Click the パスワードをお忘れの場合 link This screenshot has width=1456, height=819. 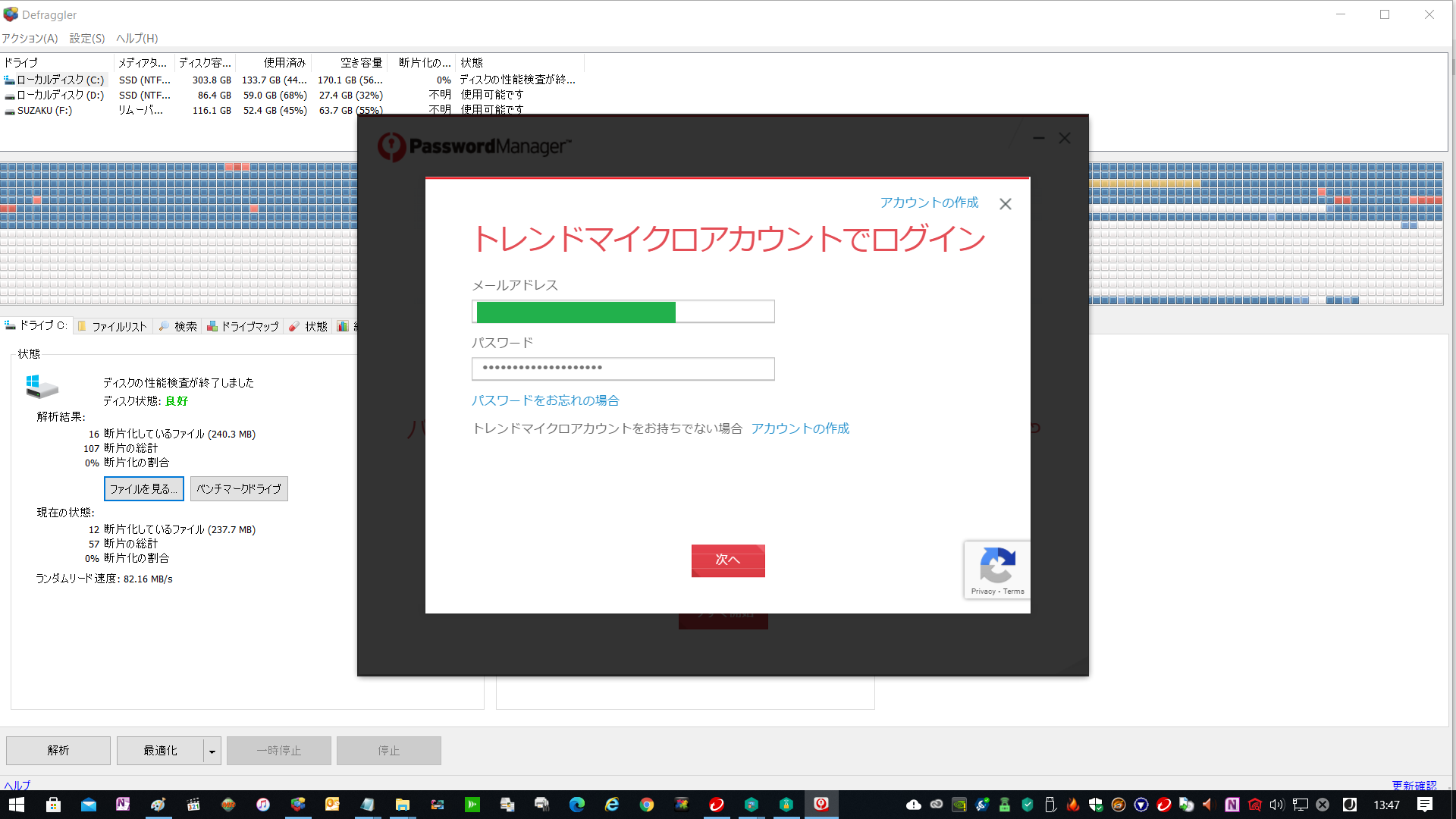pos(545,400)
